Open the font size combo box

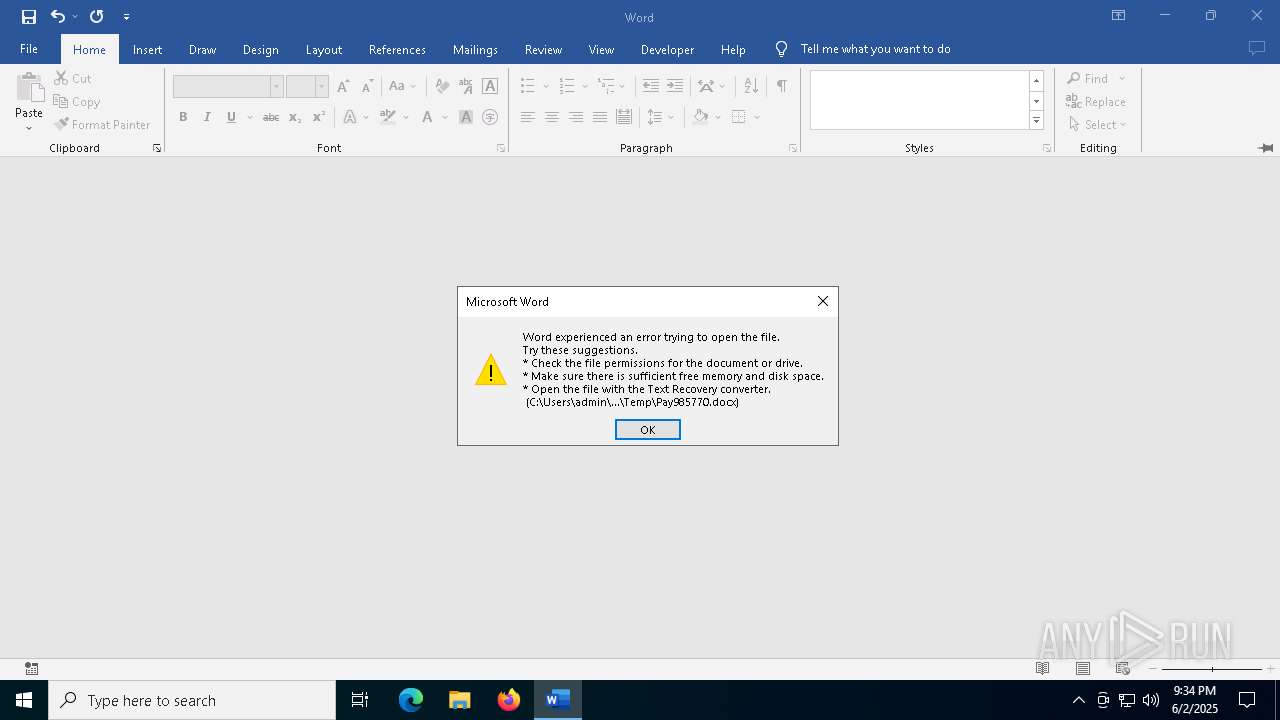click(307, 86)
